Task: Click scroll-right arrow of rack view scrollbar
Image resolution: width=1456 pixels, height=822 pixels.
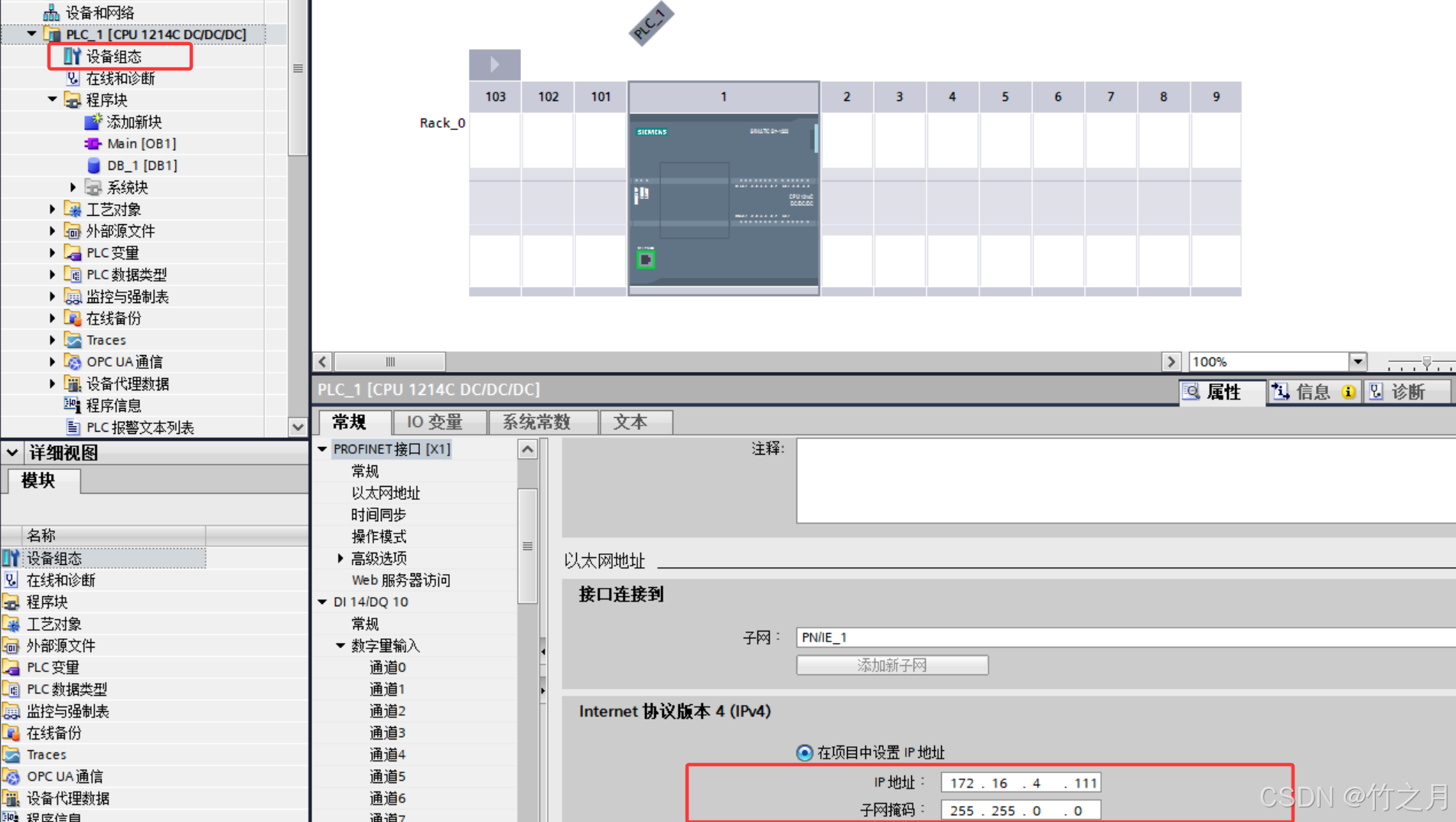Action: click(1171, 361)
